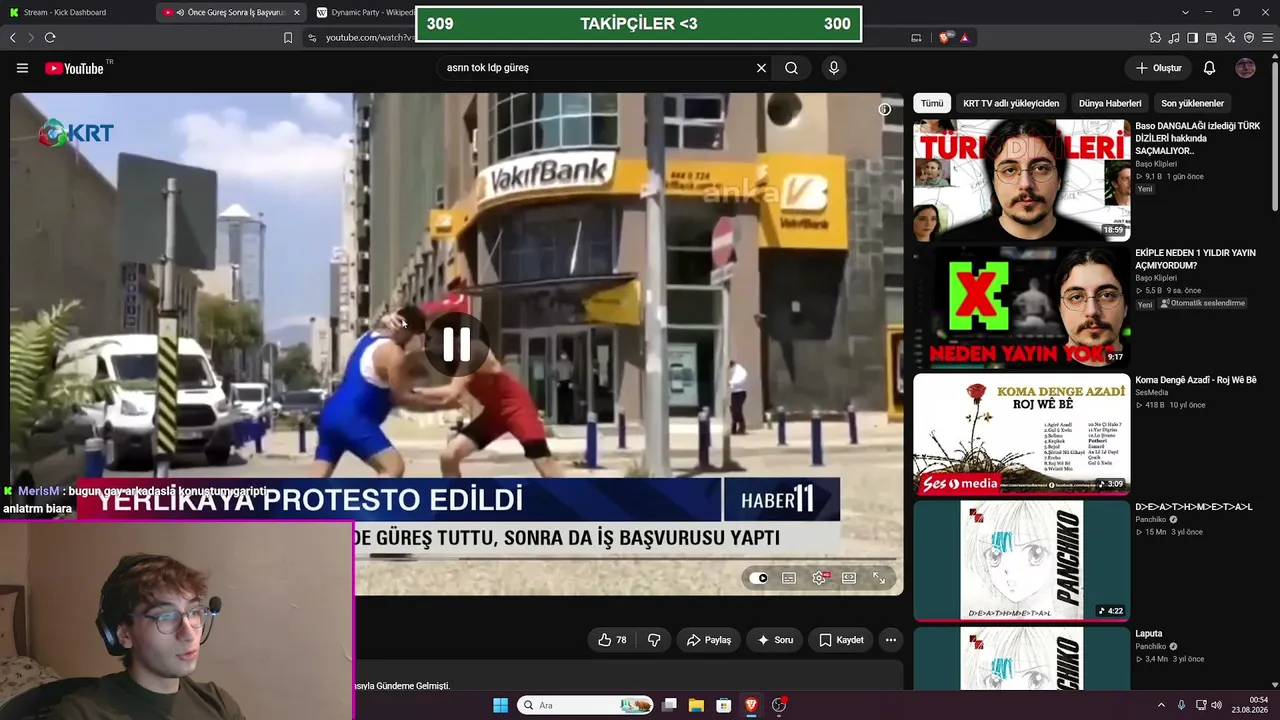
Task: Click the taskbar search box
Action: (x=585, y=705)
